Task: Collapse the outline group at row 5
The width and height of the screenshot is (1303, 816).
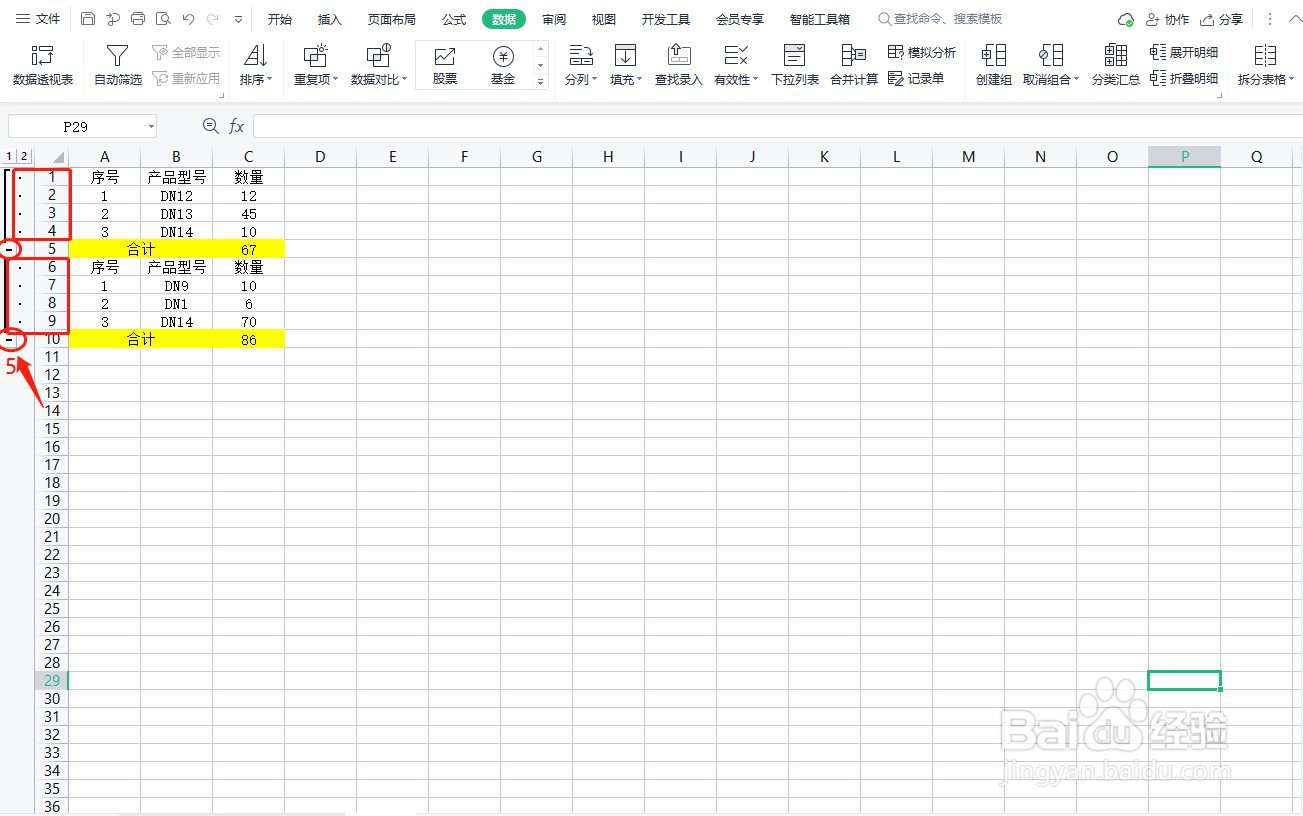Action: 9,248
